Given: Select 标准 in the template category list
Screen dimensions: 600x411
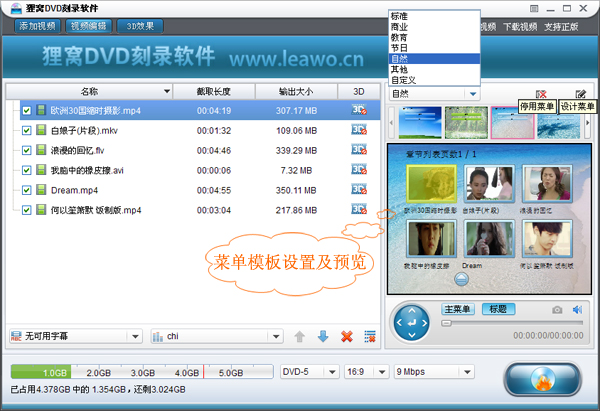Looking at the screenshot, I should point(434,16).
